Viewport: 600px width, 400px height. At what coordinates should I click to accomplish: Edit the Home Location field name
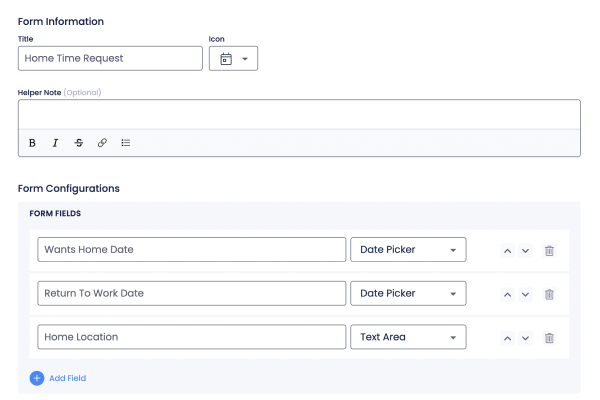191,338
